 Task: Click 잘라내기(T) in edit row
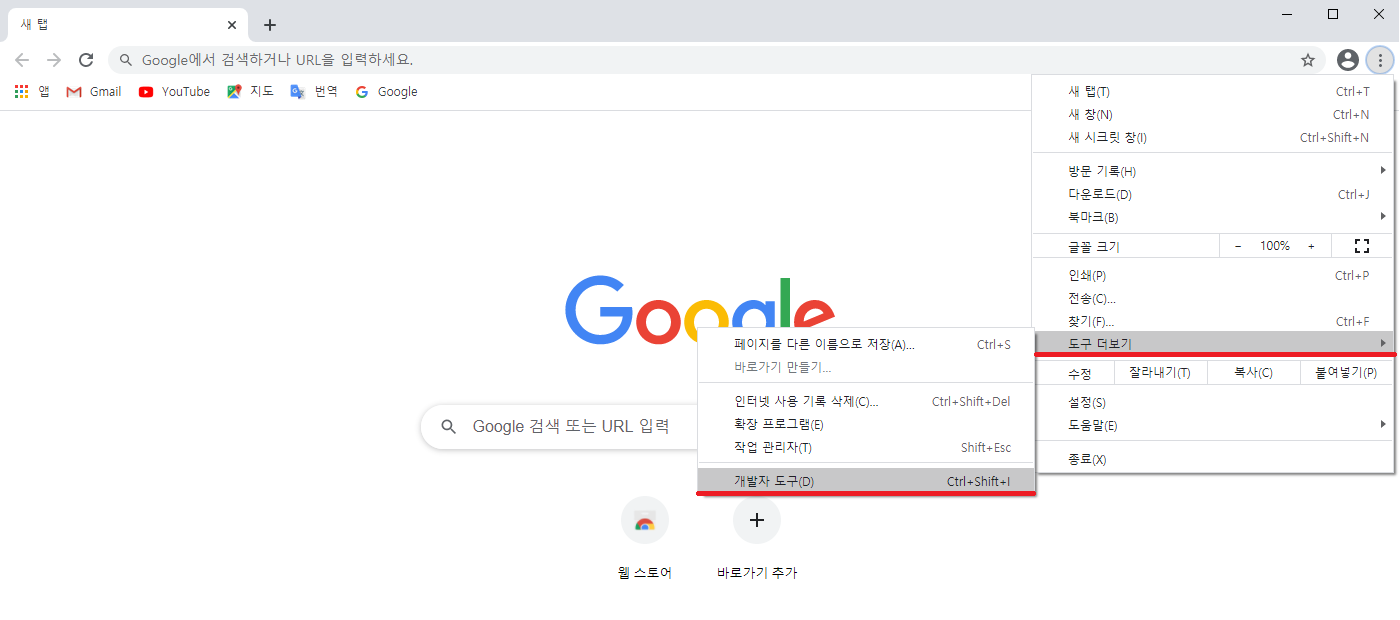coord(1160,374)
